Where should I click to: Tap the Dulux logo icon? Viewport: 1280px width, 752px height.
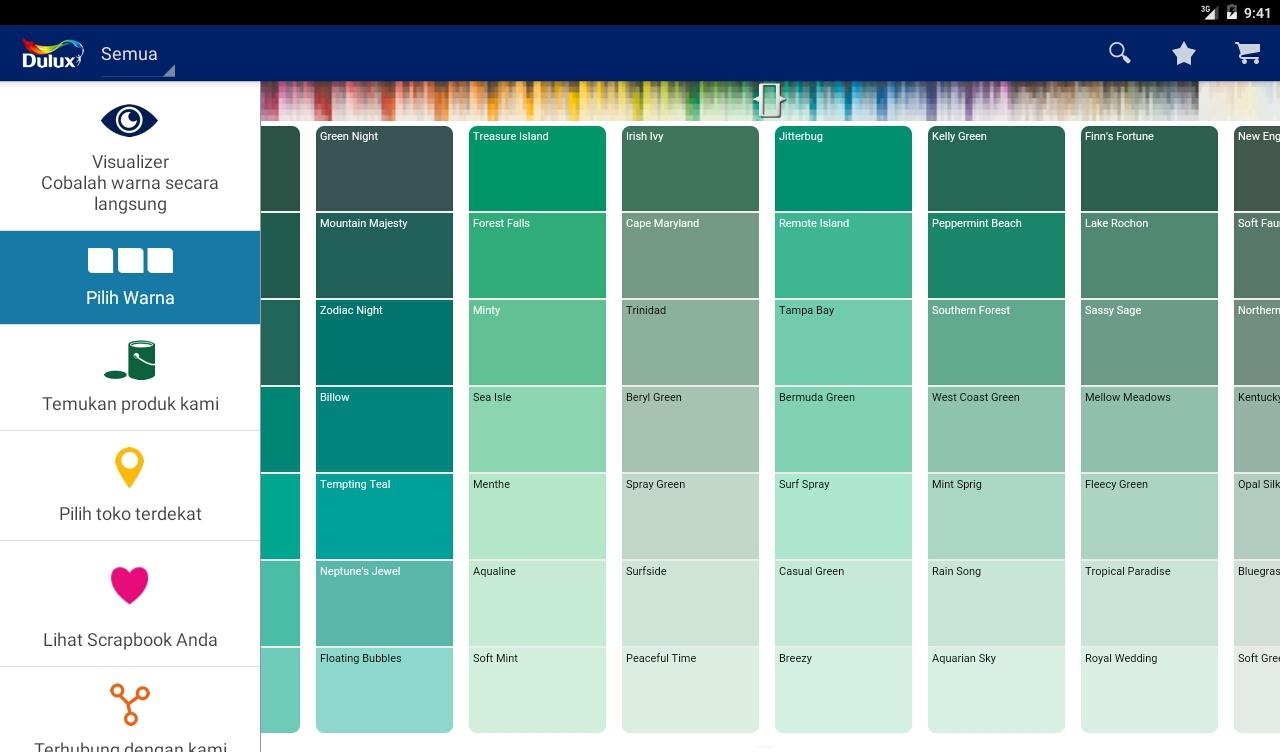(52, 53)
